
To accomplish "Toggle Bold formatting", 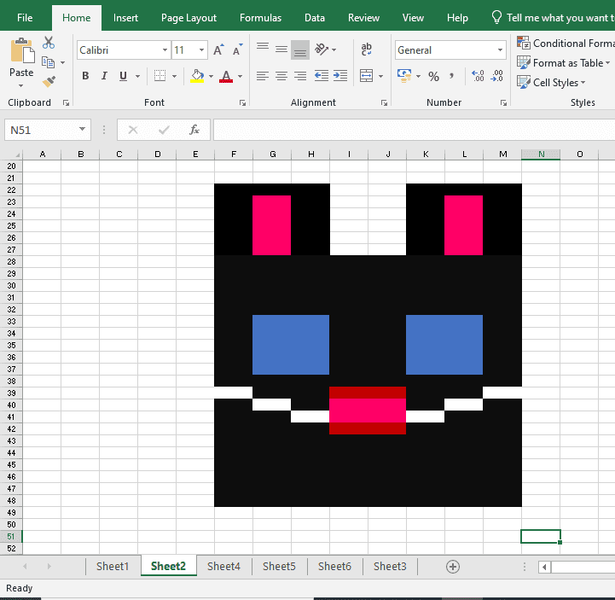I will click(85, 76).
